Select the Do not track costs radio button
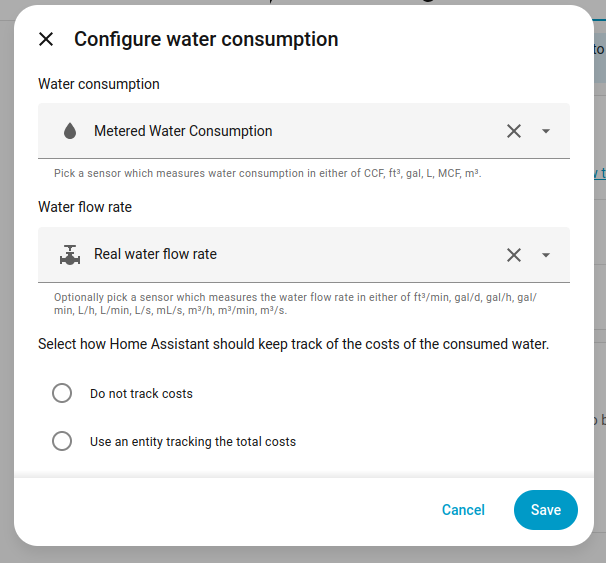This screenshot has height=563, width=606. (62, 393)
